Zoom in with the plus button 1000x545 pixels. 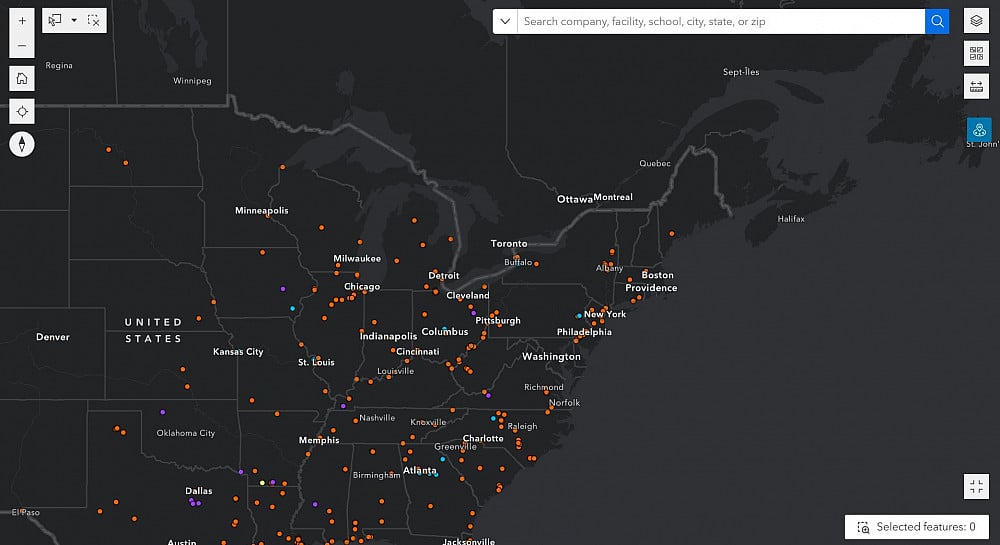pyautogui.click(x=22, y=20)
